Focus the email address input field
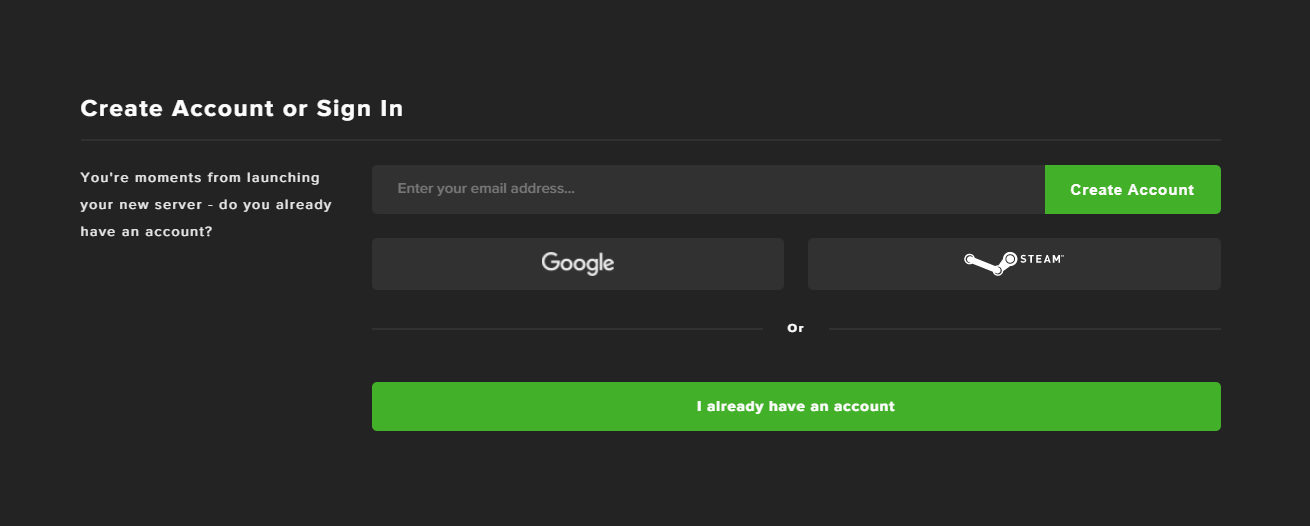 [708, 190]
